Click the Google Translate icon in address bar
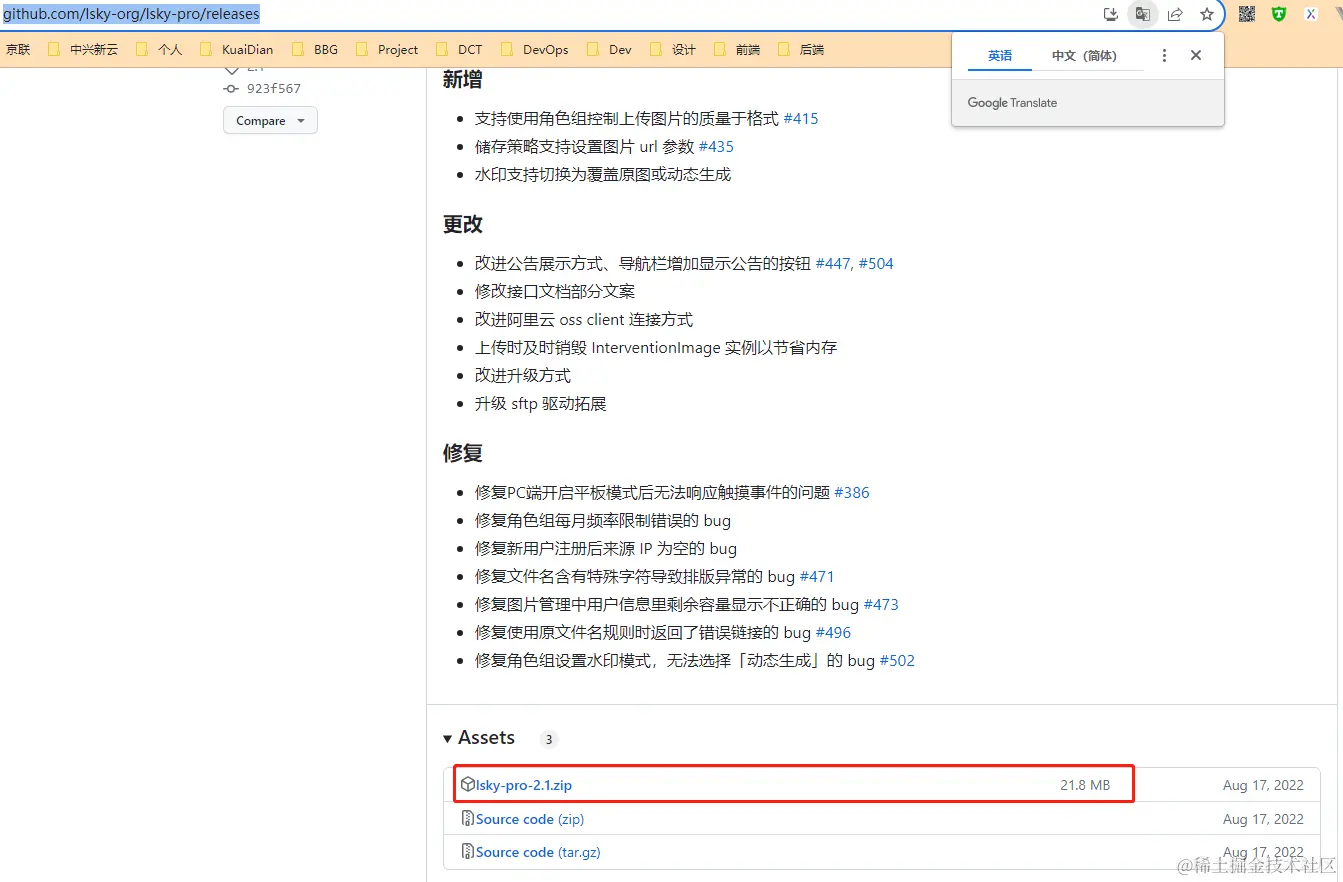The image size is (1343, 882). pos(1142,14)
